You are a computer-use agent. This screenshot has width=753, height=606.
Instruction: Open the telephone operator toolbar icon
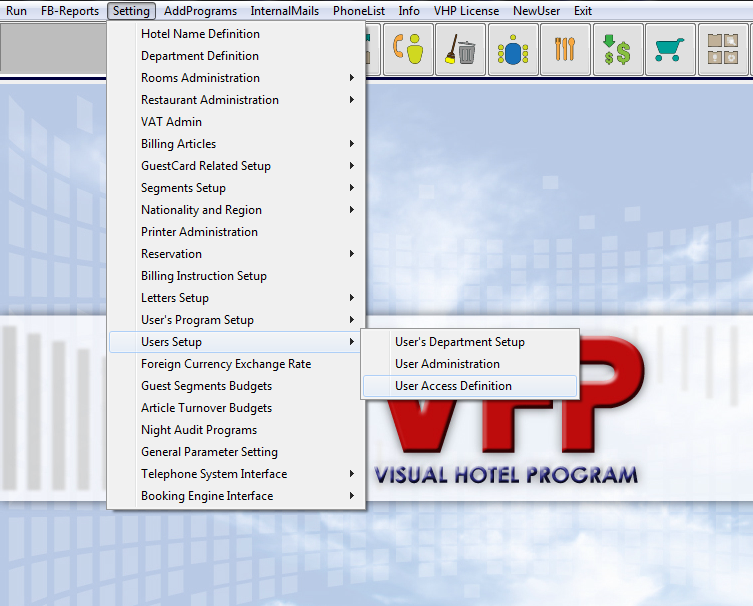coord(408,49)
